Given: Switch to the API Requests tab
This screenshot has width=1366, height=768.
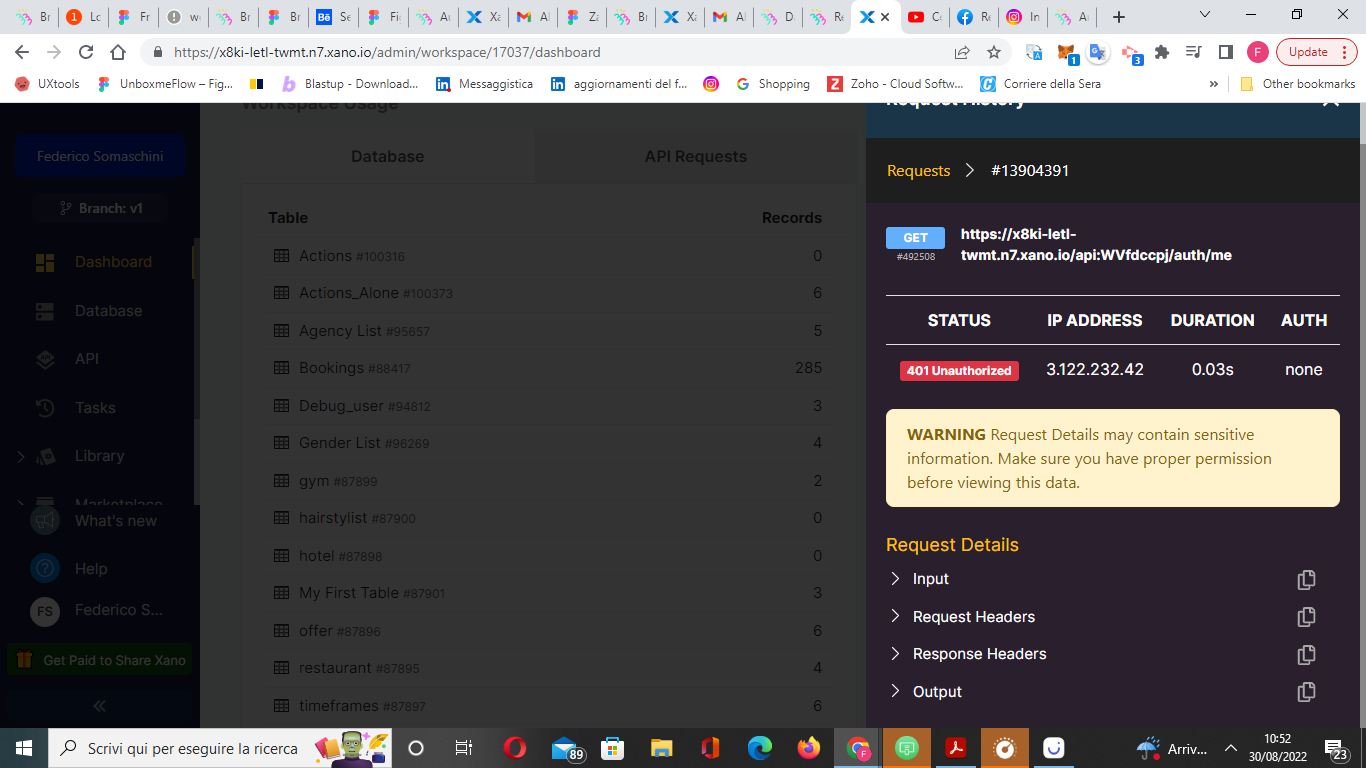Looking at the screenshot, I should (696, 156).
